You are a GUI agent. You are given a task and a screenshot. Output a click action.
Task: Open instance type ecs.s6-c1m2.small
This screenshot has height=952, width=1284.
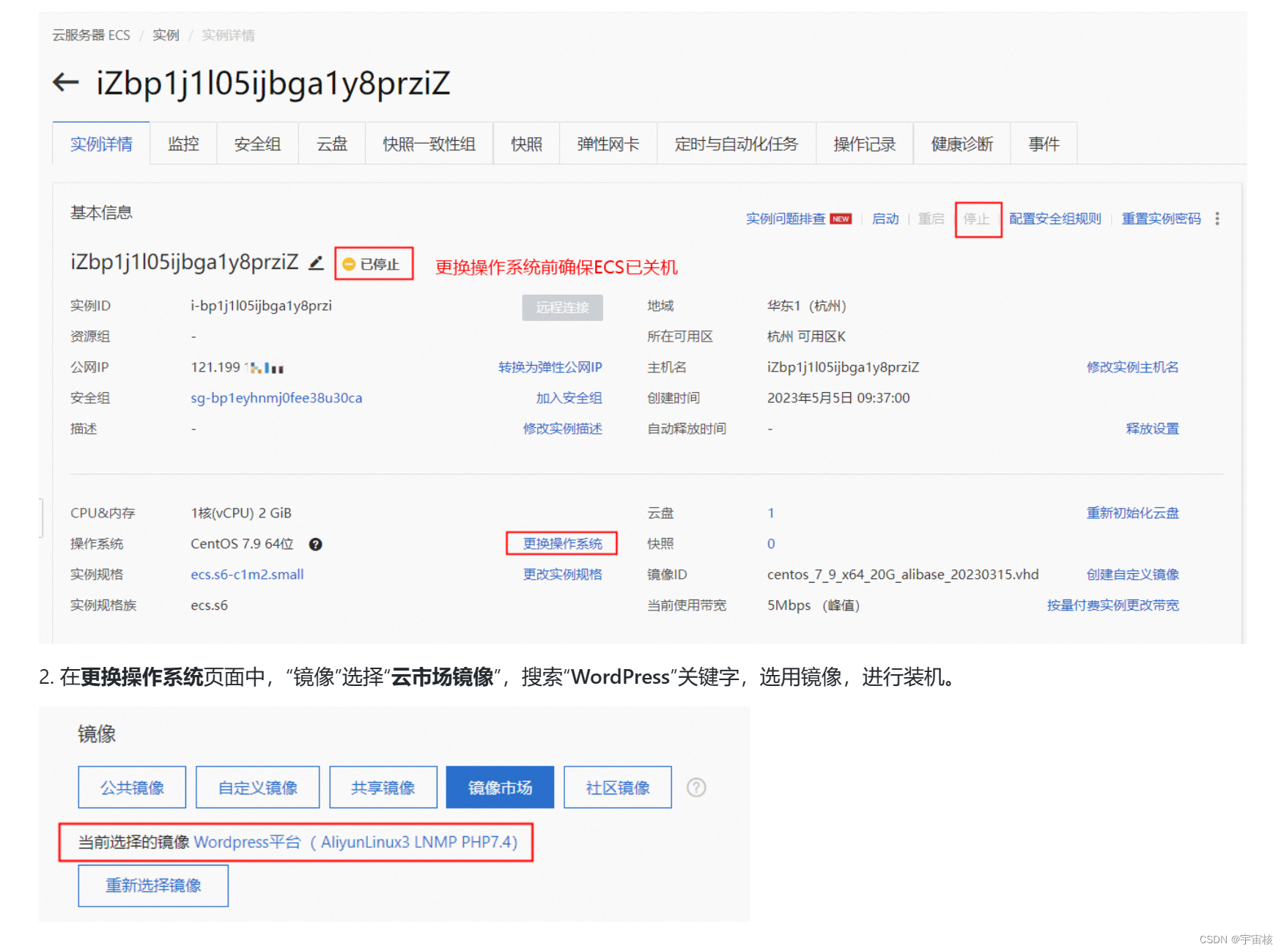click(x=247, y=575)
